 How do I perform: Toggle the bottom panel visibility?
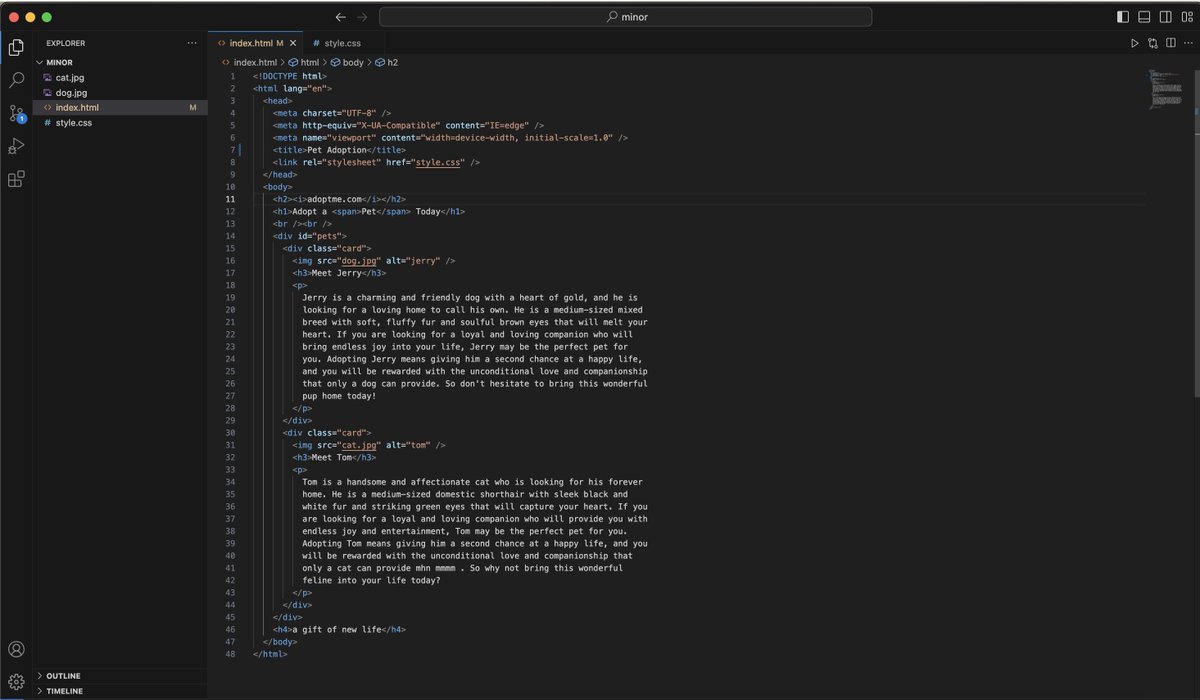(x=1144, y=17)
